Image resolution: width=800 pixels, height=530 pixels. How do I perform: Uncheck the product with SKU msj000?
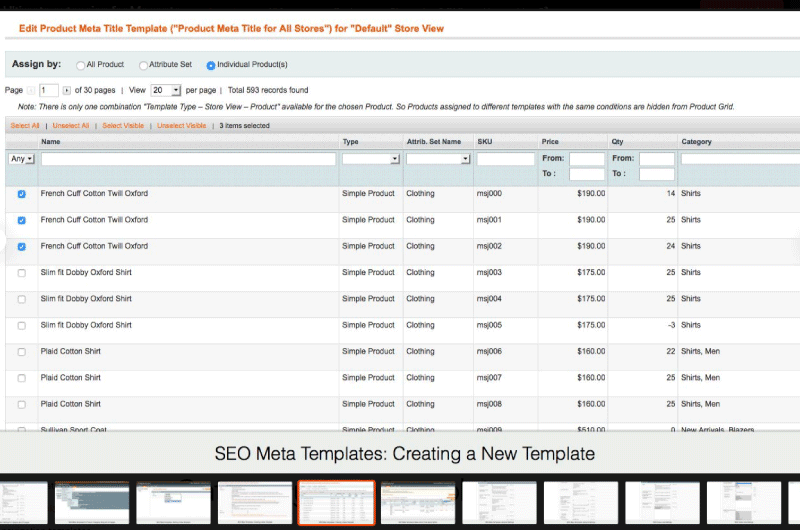coord(21,194)
